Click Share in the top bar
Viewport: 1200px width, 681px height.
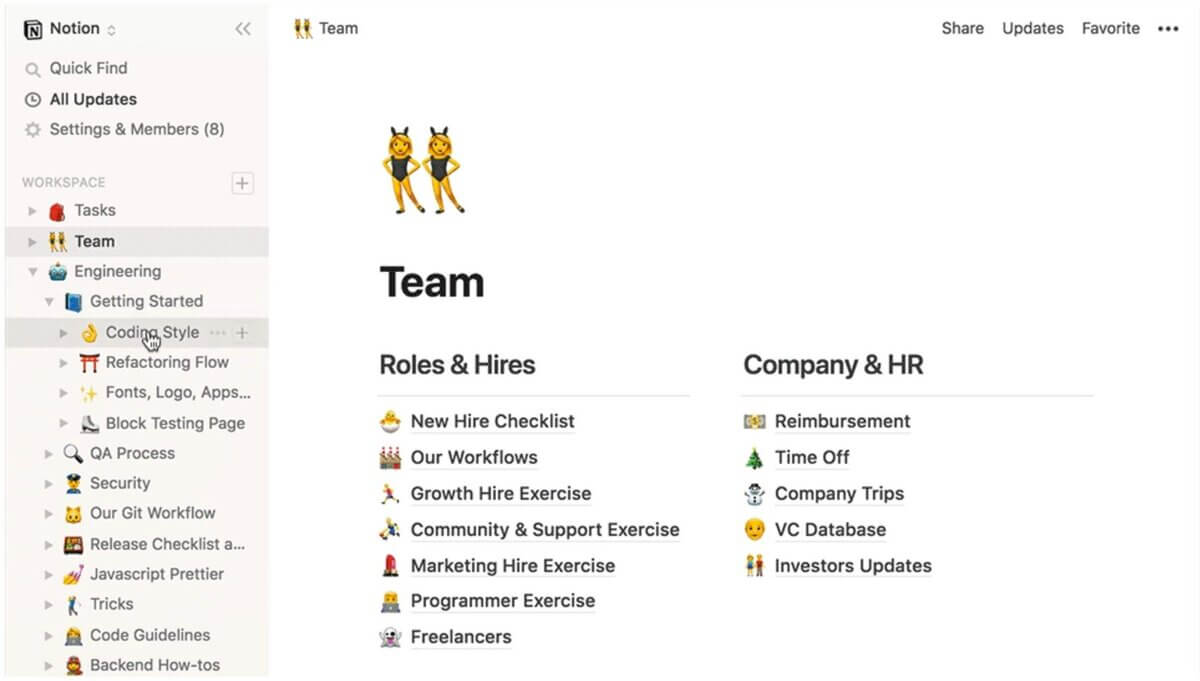pyautogui.click(x=962, y=29)
